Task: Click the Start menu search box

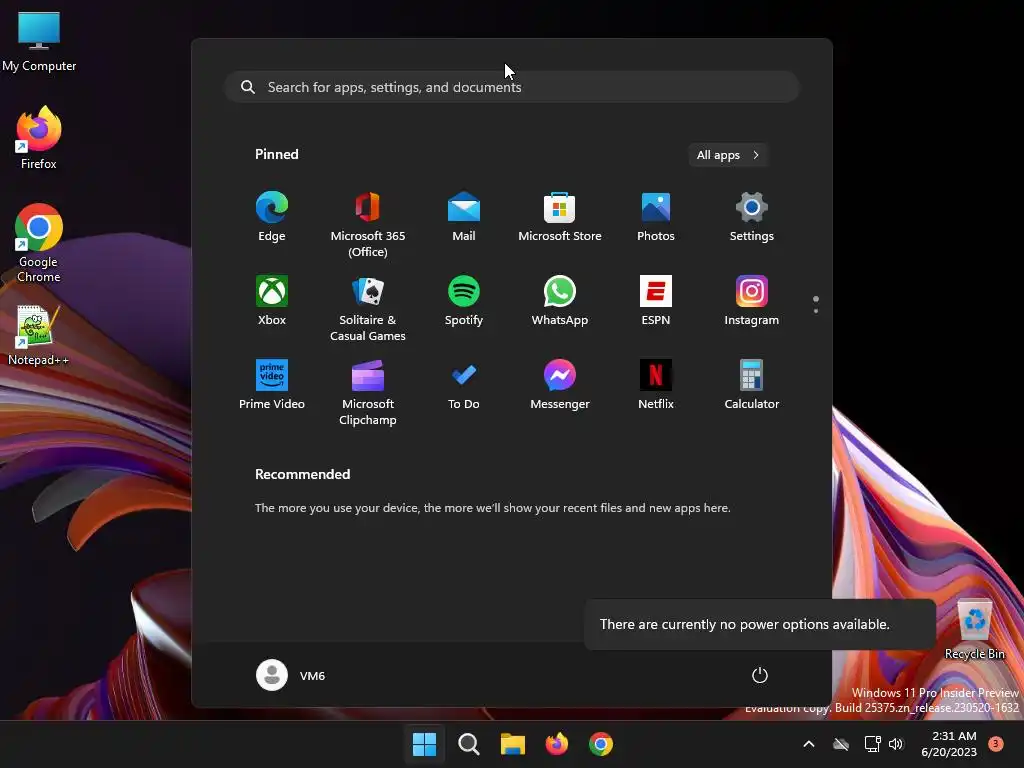Action: click(512, 87)
